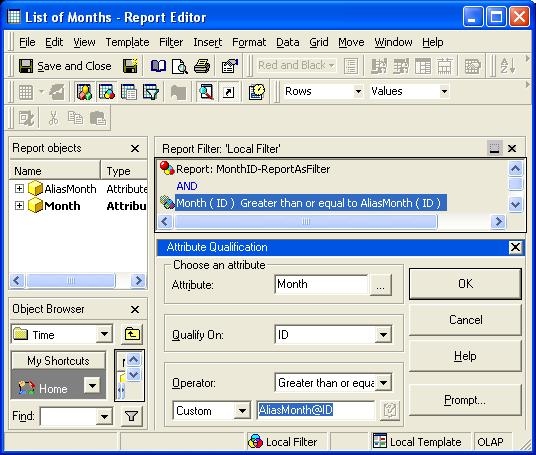Click the open book icon in the toolbar
536x455 pixels.
pos(158,66)
